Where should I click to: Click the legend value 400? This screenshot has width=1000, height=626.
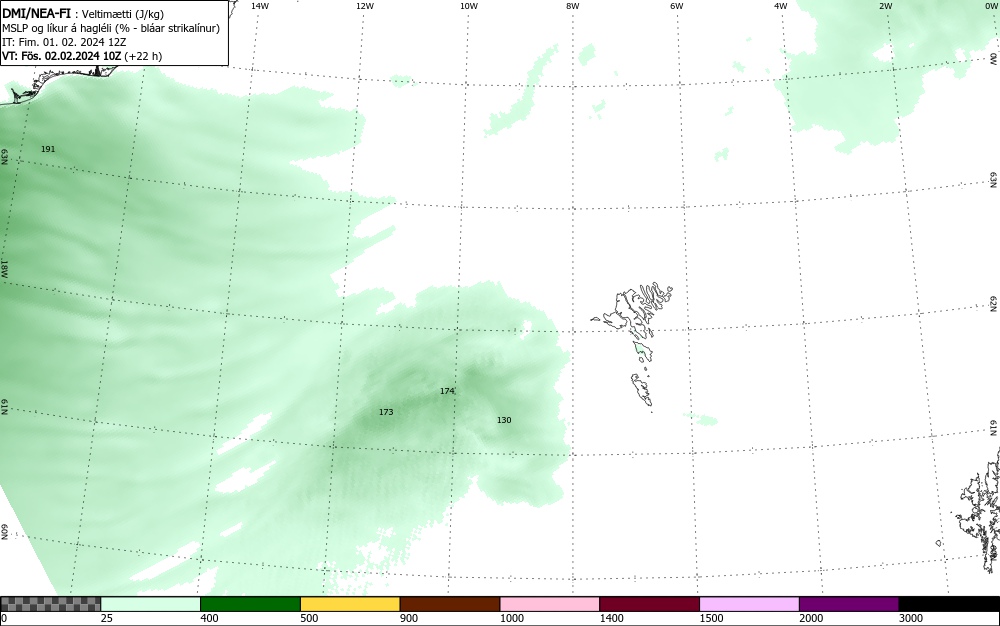tap(209, 618)
